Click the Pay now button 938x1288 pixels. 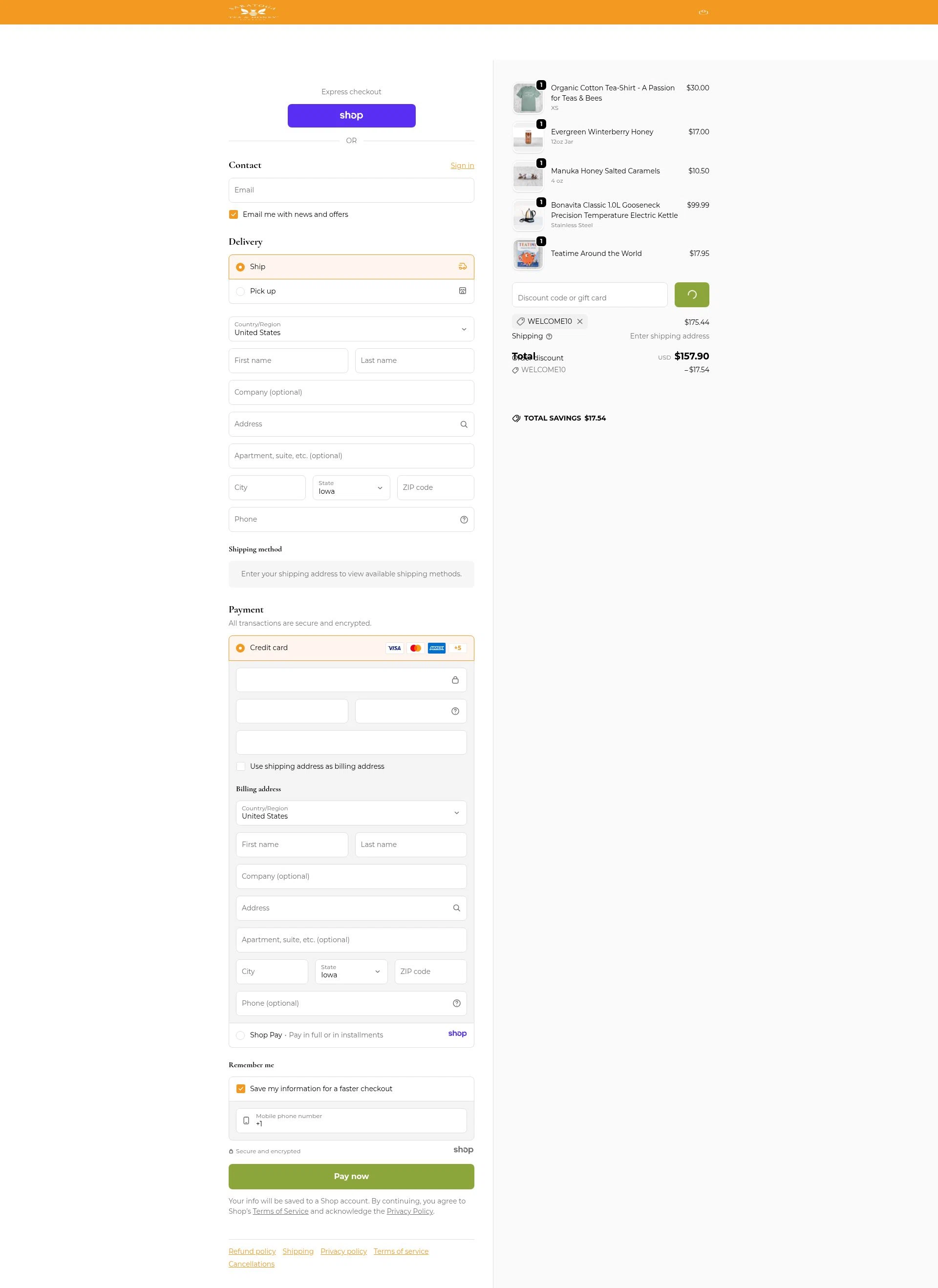[x=351, y=1176]
